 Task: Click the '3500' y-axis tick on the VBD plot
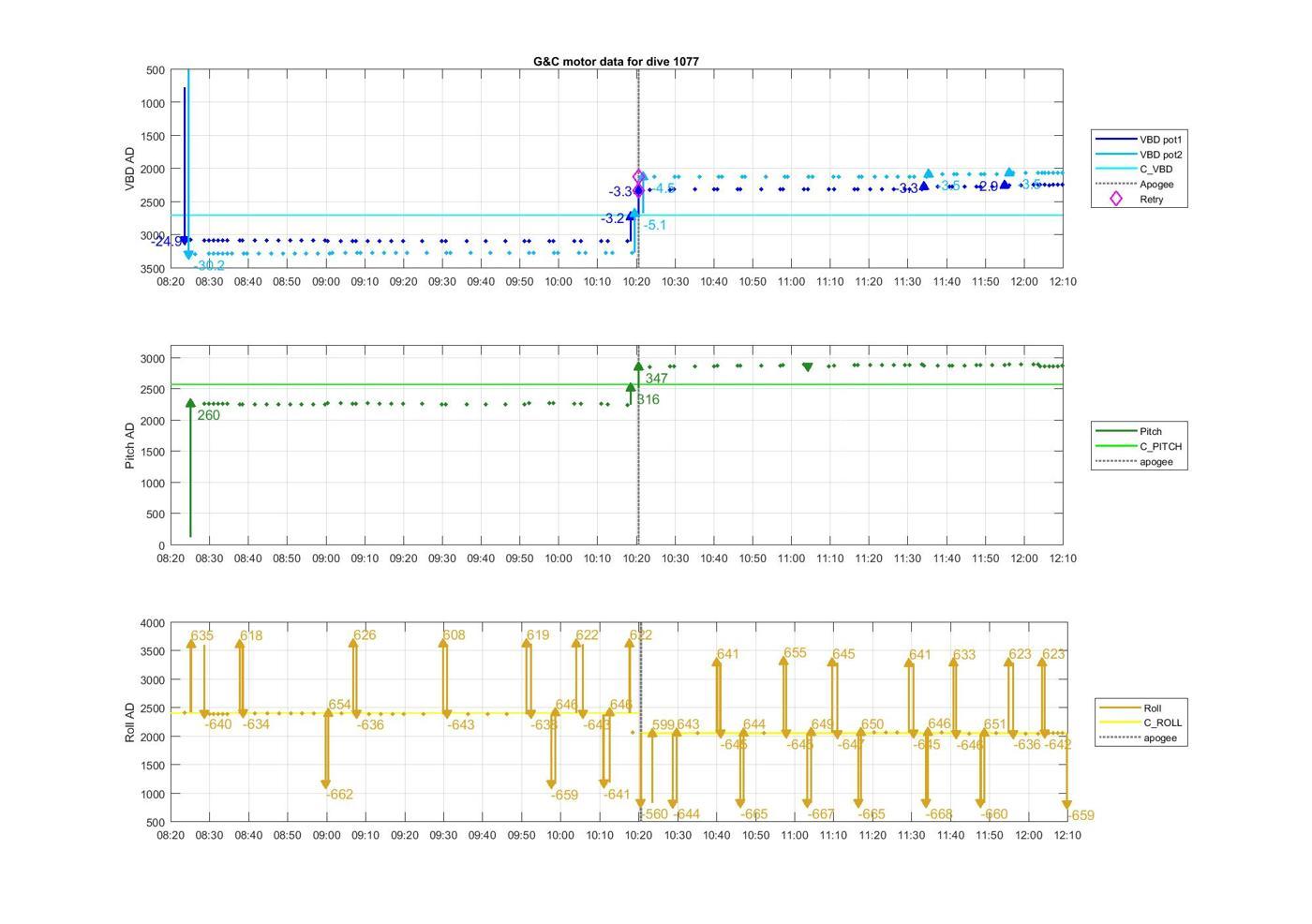(x=152, y=269)
